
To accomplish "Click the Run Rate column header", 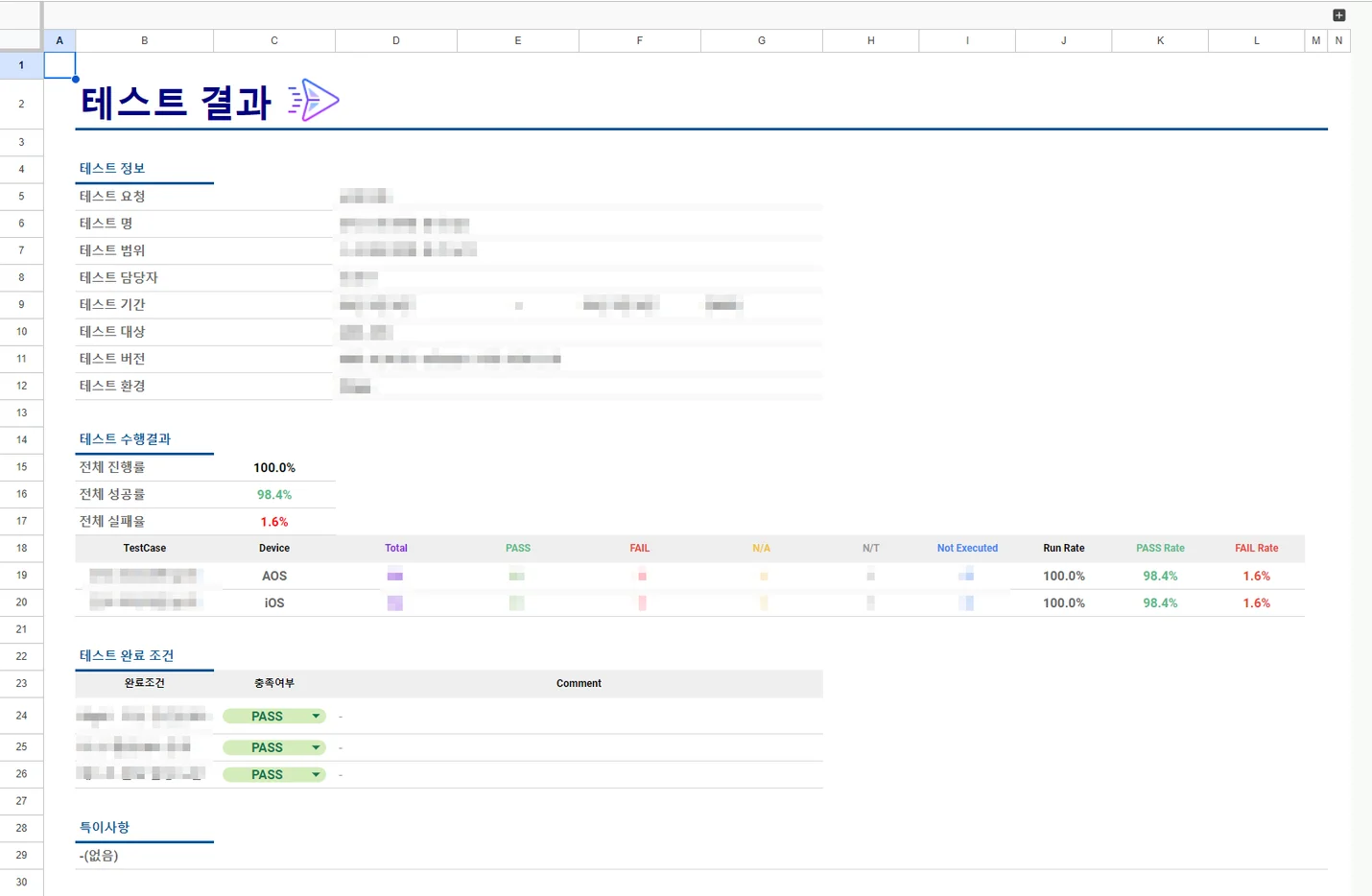I will (1064, 548).
